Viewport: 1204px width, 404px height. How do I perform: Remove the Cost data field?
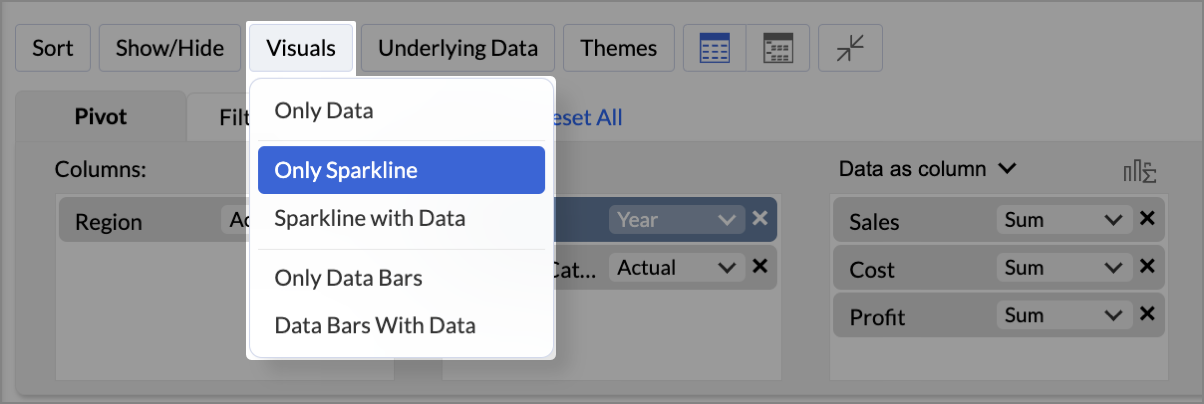[1147, 268]
